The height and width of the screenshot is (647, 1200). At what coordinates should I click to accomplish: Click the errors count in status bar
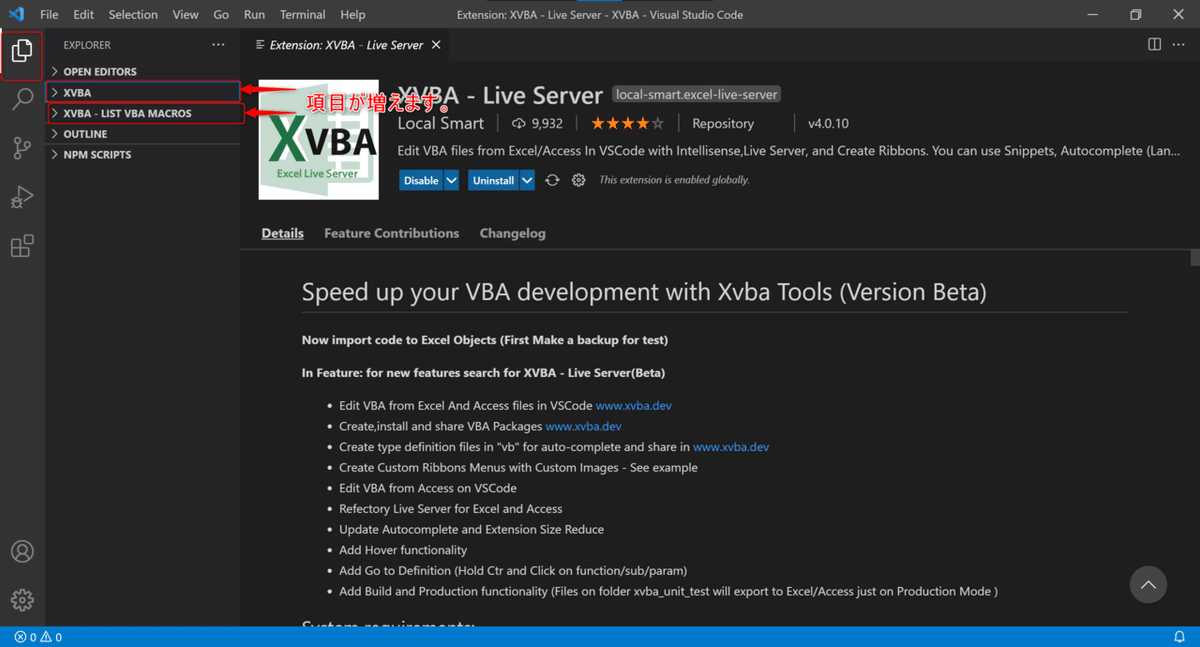[x=25, y=637]
